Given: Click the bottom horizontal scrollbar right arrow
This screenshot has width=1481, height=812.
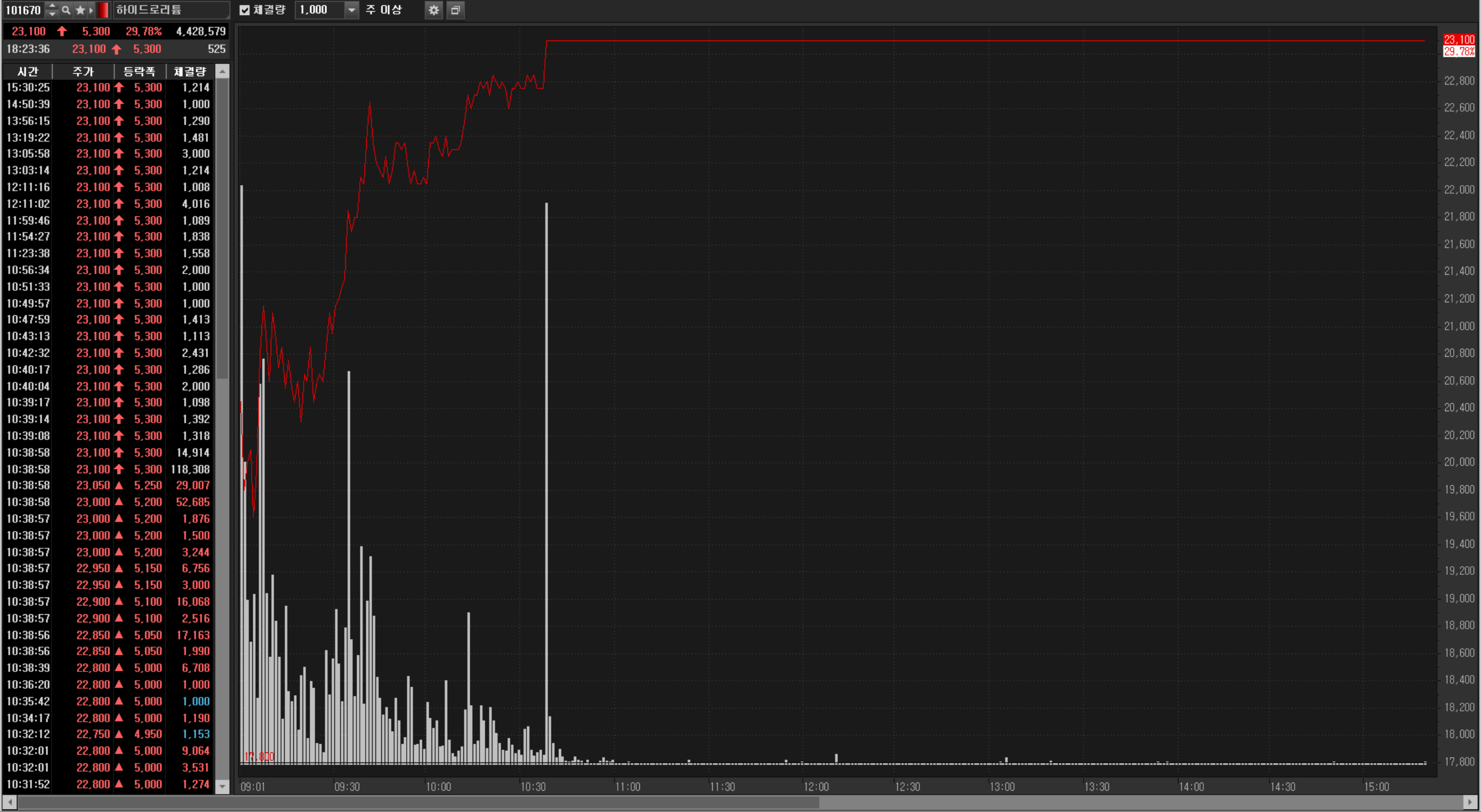Looking at the screenshot, I should pyautogui.click(x=1469, y=802).
